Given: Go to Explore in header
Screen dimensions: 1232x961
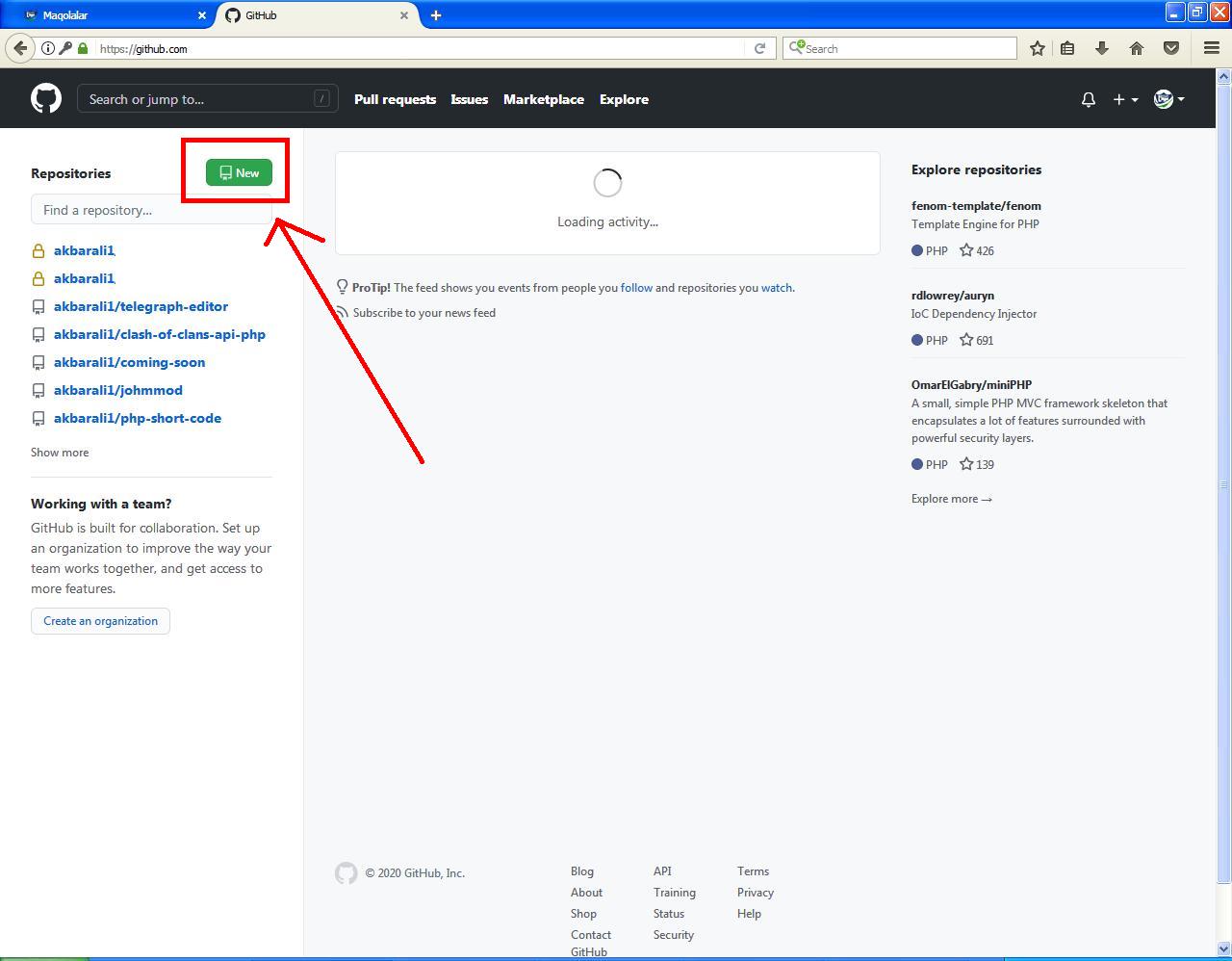Looking at the screenshot, I should pos(624,99).
